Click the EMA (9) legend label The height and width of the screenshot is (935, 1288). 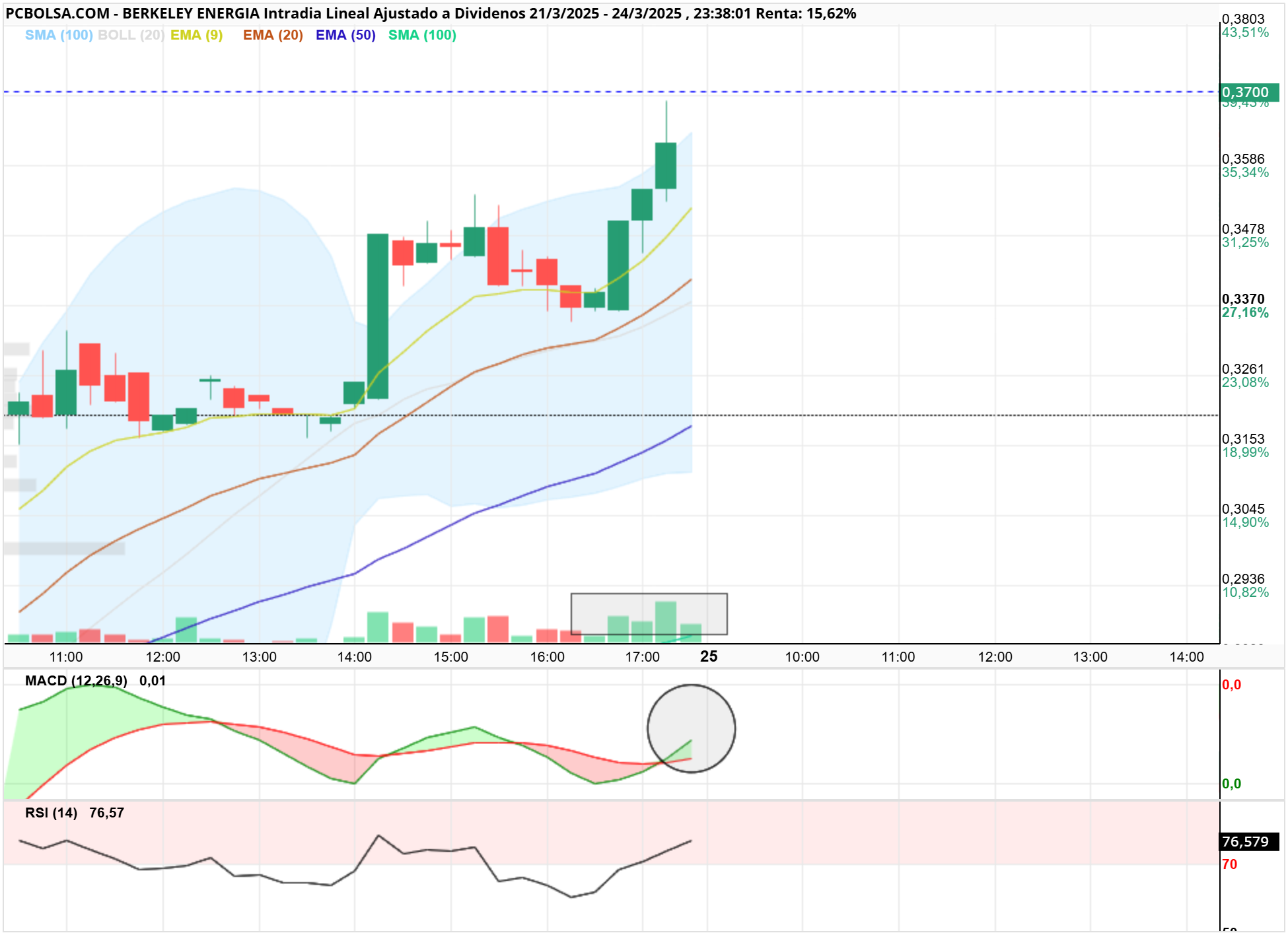197,35
